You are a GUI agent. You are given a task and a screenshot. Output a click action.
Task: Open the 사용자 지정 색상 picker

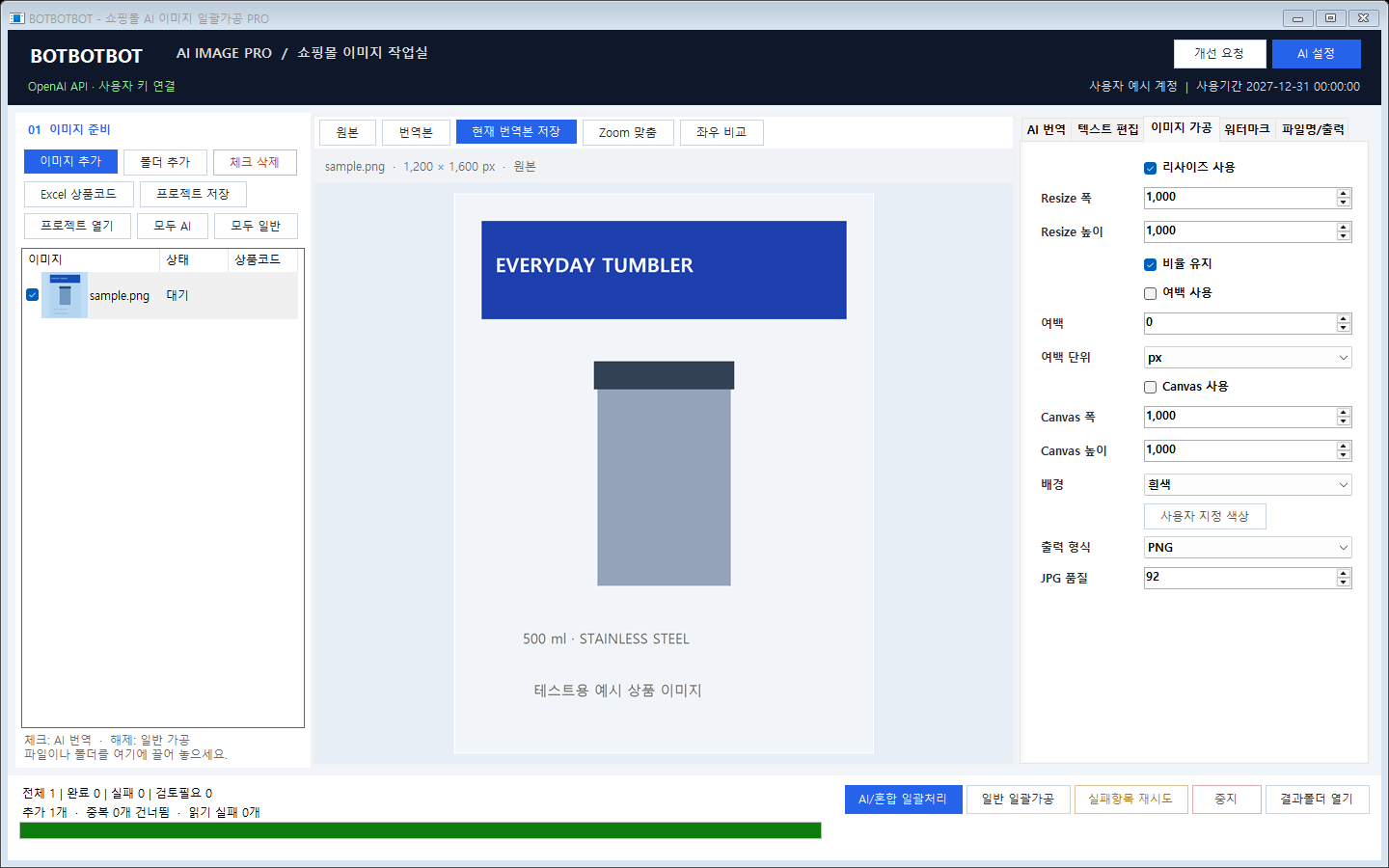(1205, 516)
